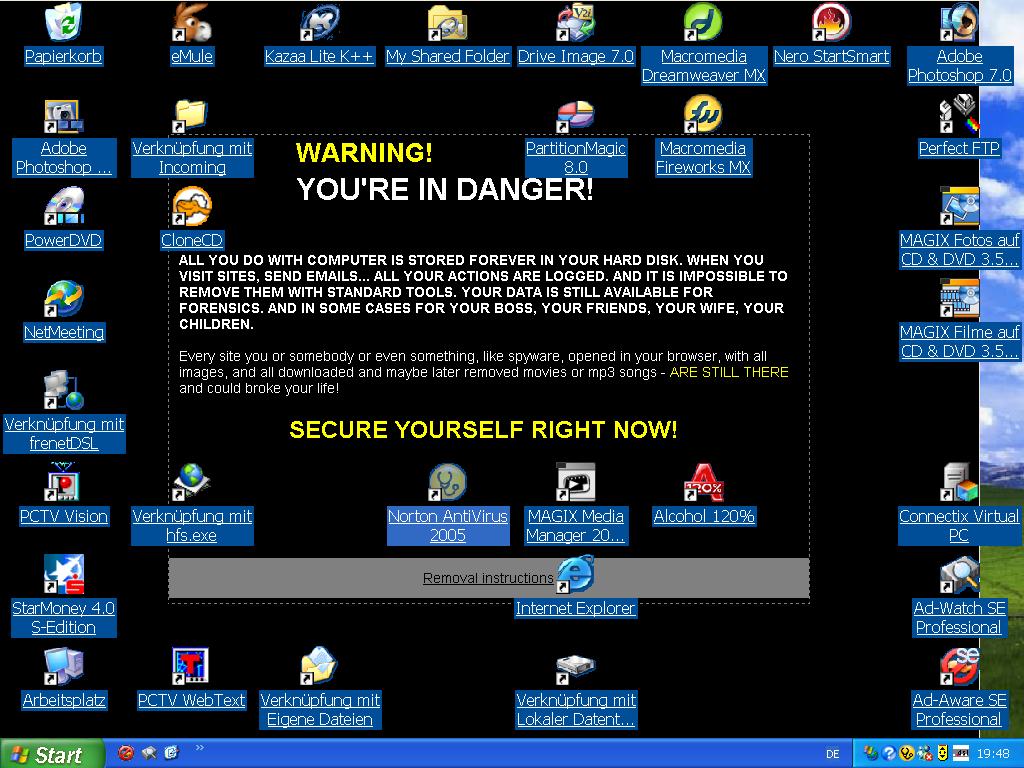
Task: Click the Removal instructions link
Action: pos(488,578)
